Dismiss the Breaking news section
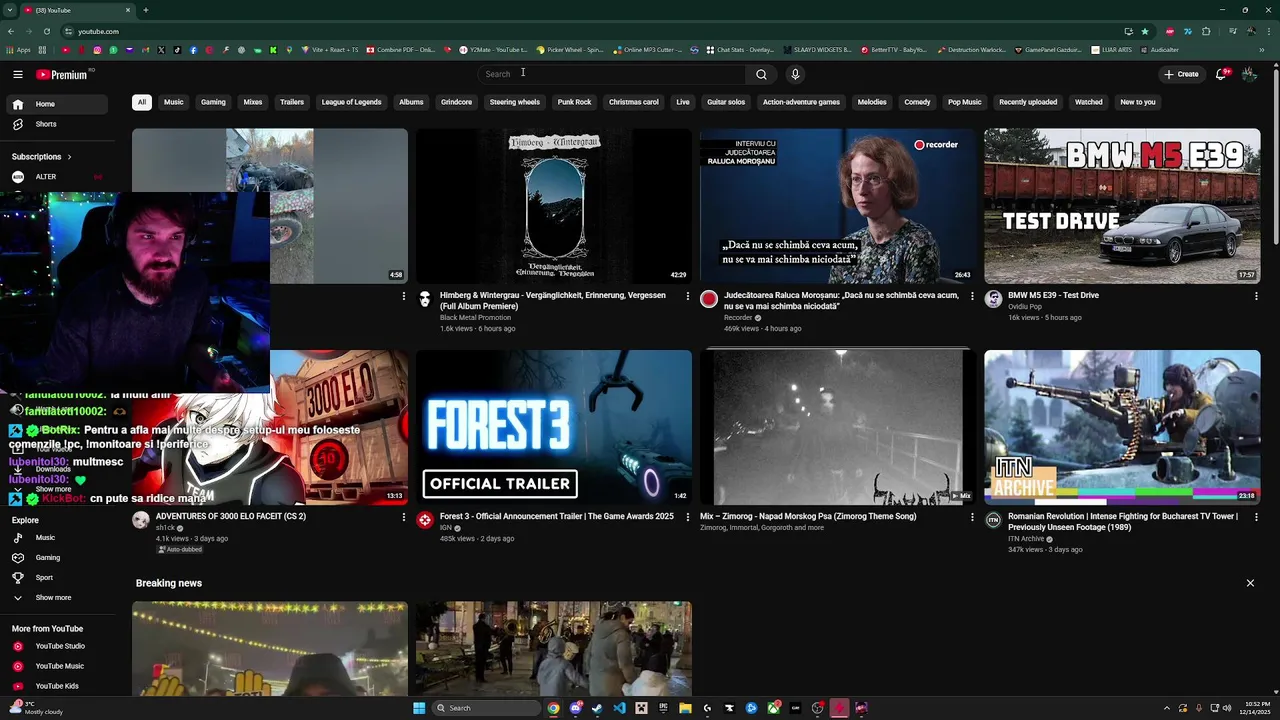 click(1250, 583)
